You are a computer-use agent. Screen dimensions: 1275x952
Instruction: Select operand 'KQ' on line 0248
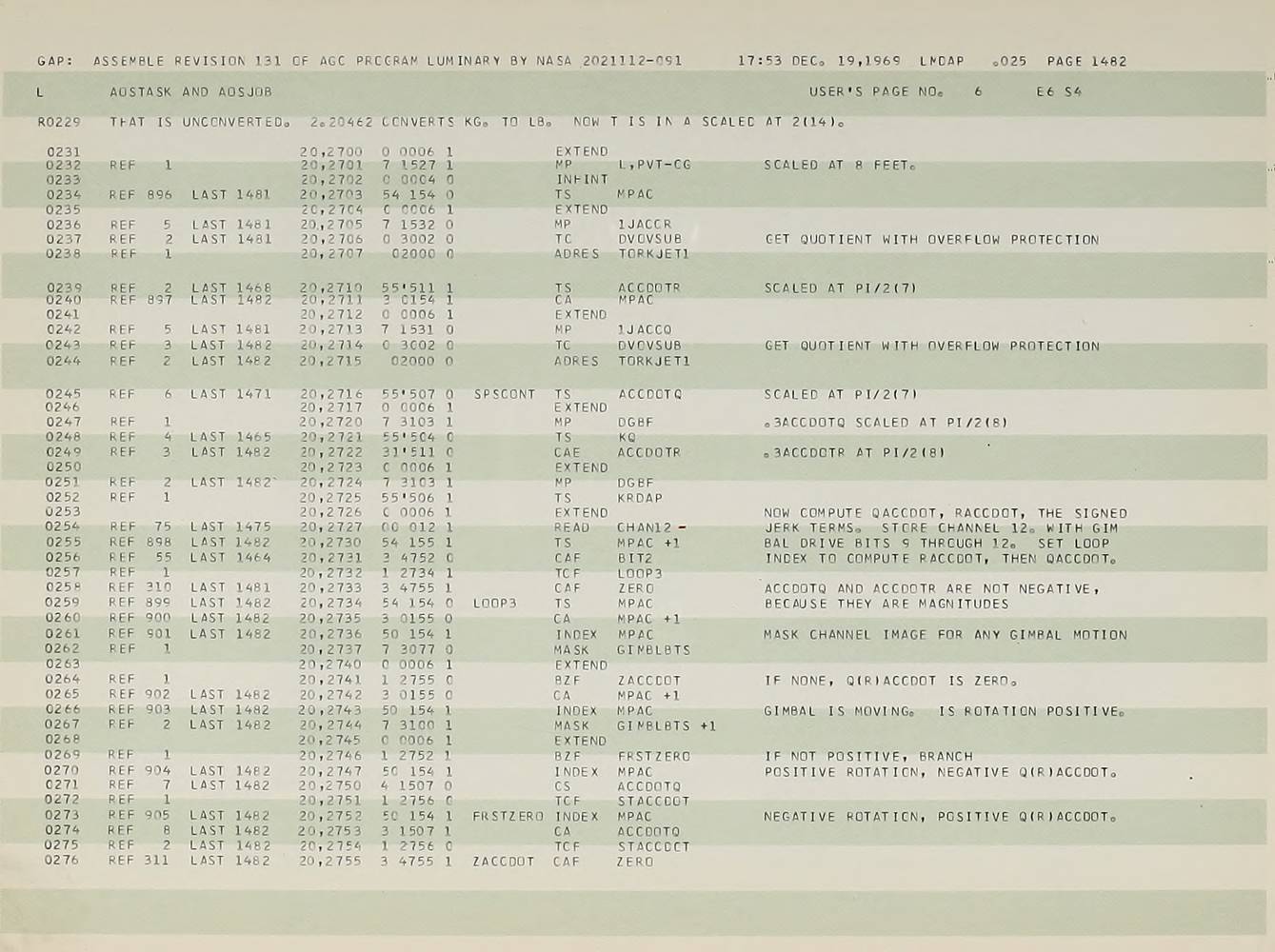pyautogui.click(x=626, y=438)
